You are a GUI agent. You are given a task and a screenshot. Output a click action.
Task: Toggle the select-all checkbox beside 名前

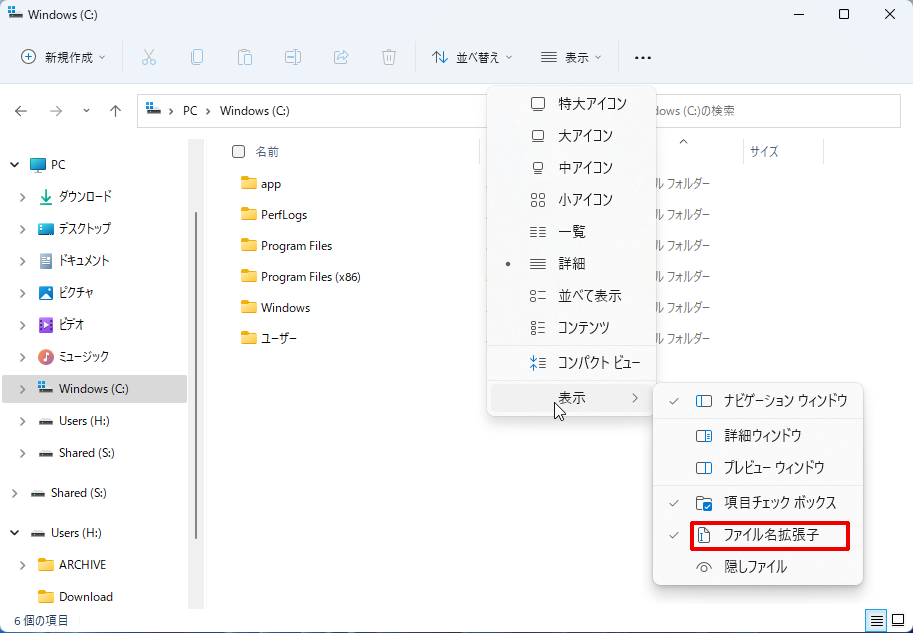[x=238, y=151]
